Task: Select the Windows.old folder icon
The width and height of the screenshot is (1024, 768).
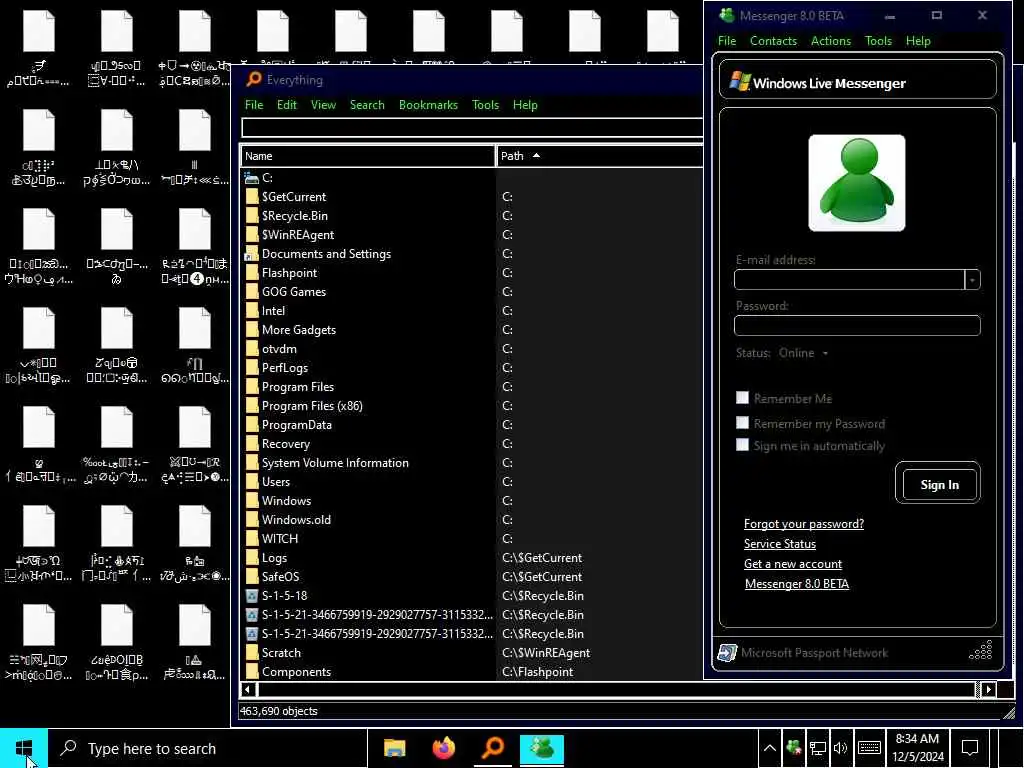Action: click(251, 520)
